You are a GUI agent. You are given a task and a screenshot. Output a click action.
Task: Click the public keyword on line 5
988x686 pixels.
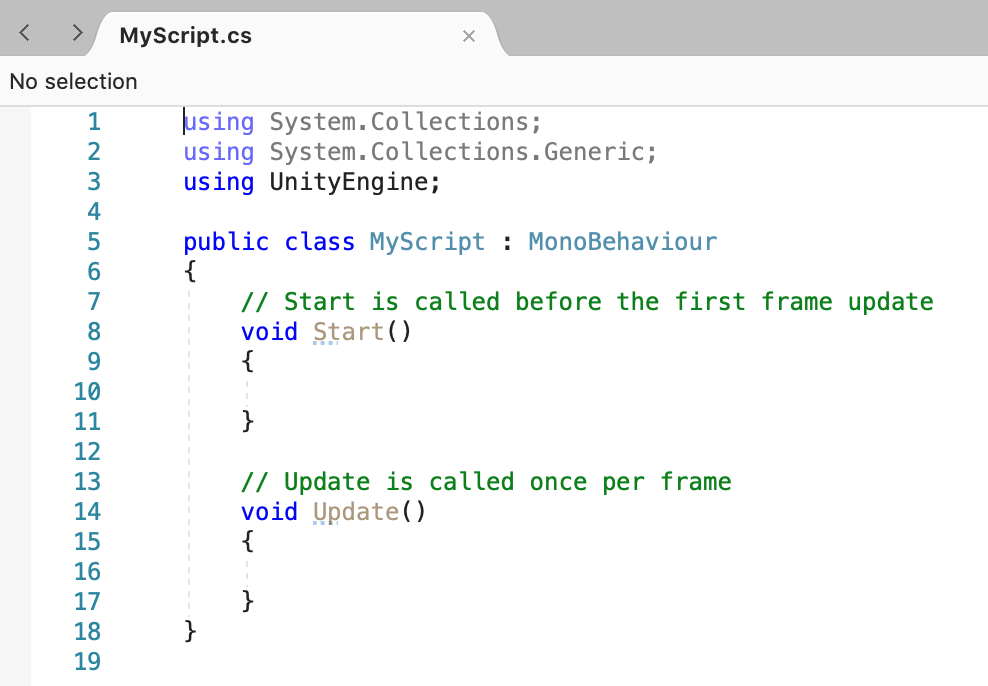[x=226, y=243]
